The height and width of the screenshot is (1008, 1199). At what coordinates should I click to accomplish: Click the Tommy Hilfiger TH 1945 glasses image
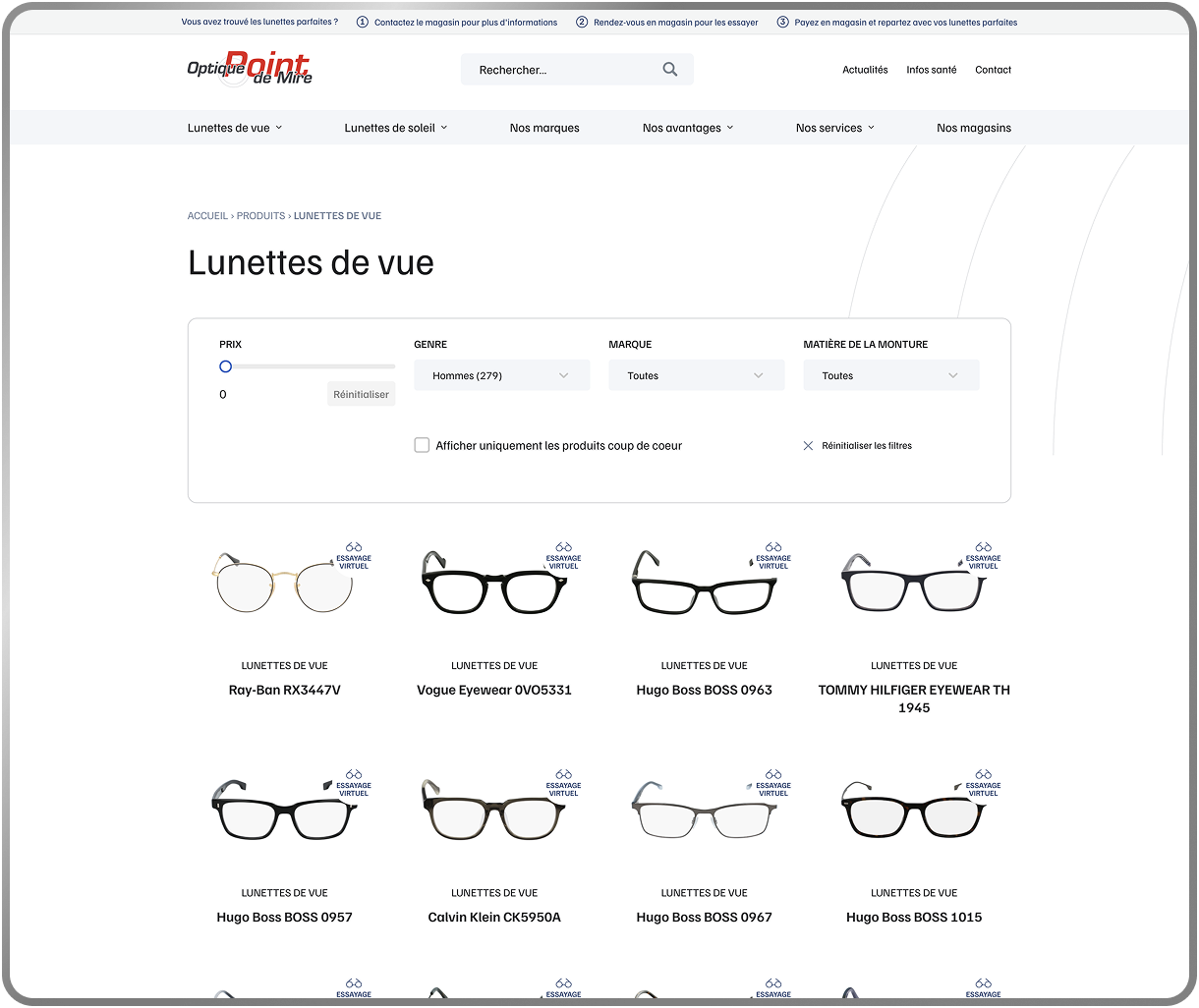coord(914,583)
